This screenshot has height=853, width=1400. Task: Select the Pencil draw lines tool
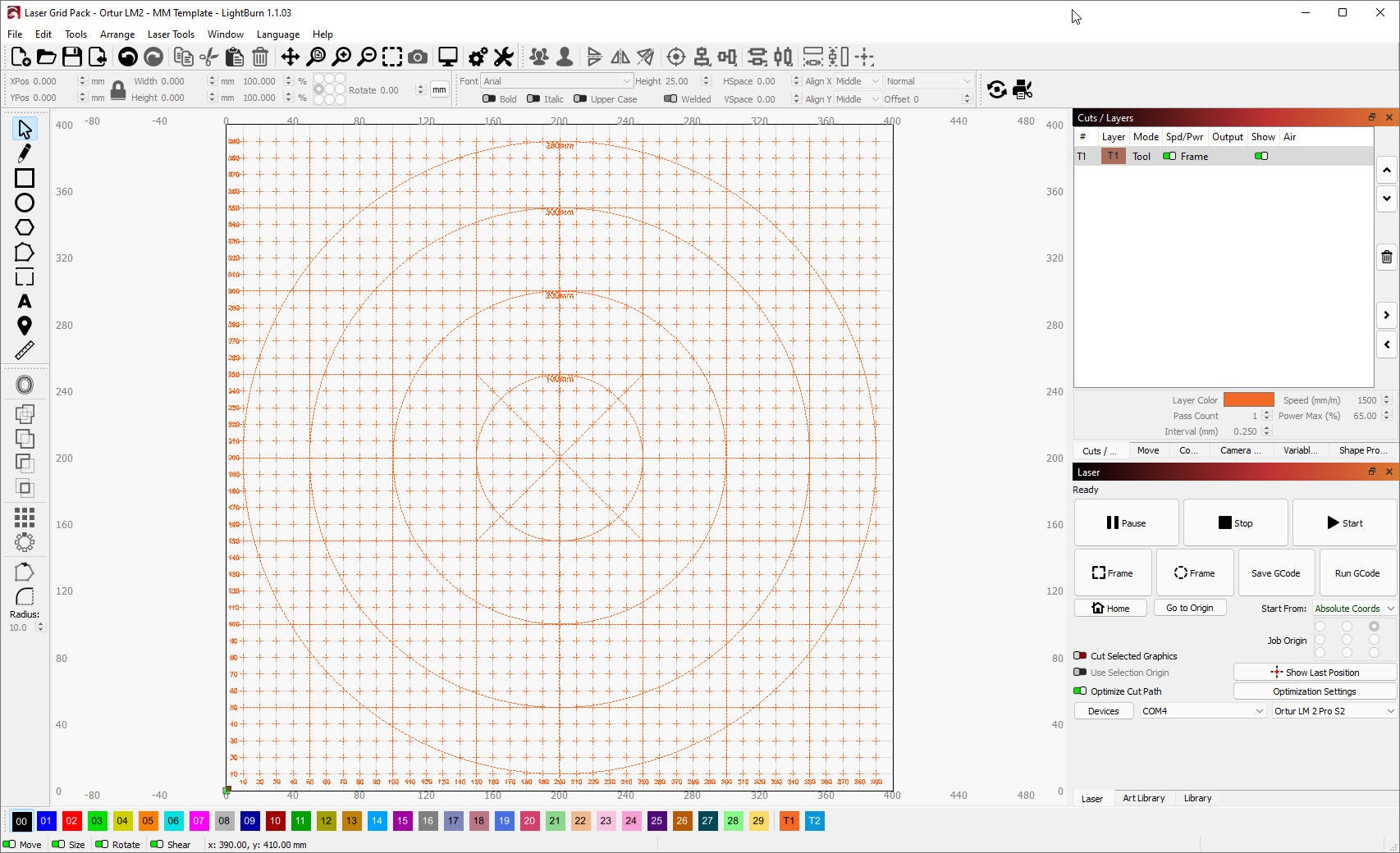coord(25,153)
